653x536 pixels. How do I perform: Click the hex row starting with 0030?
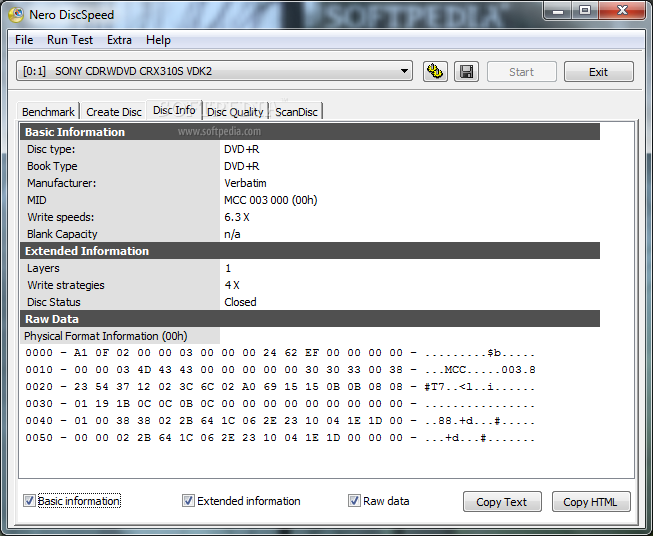[280, 404]
